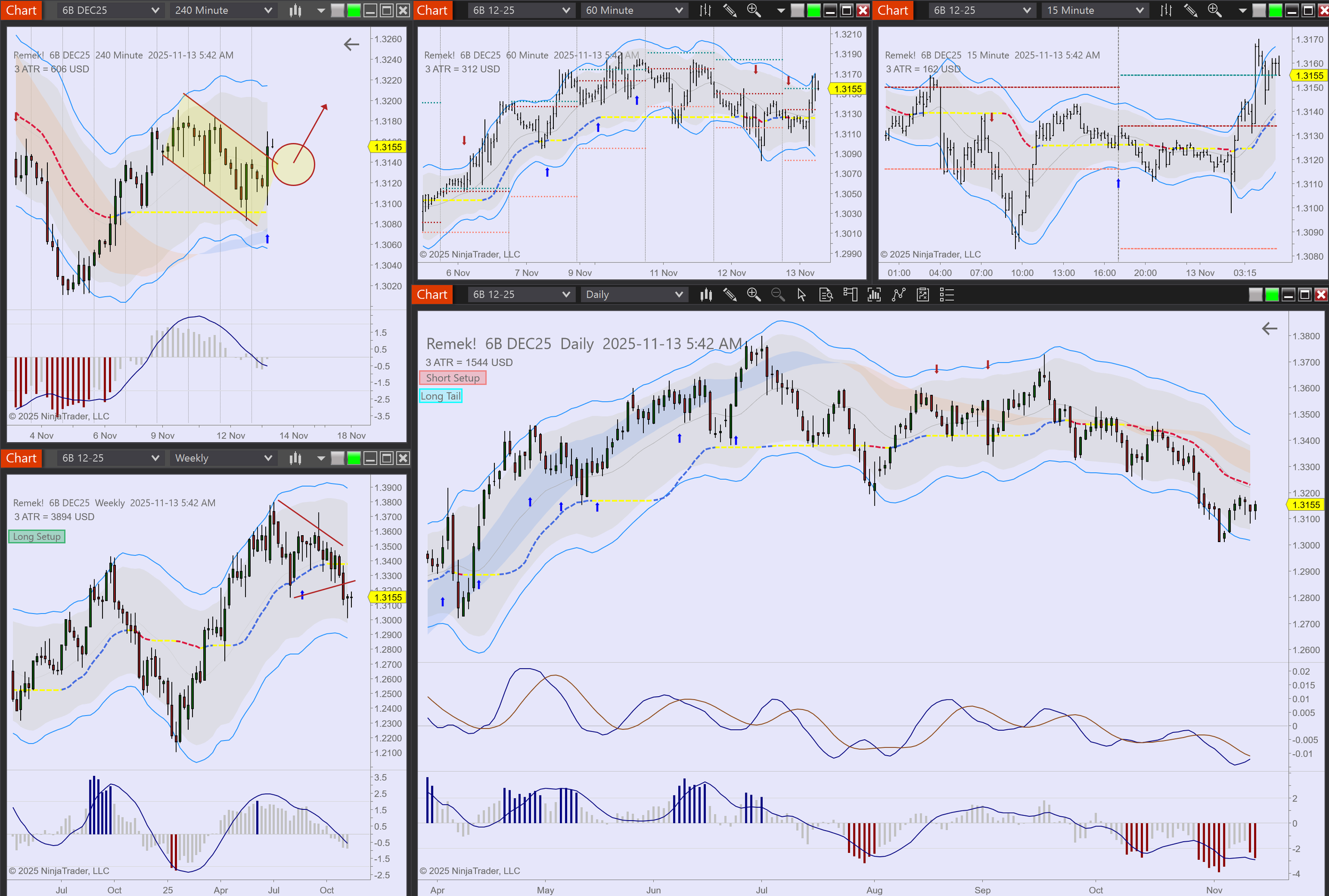Click bar style icon in 60 Minute chart
1329x896 pixels.
705,10
